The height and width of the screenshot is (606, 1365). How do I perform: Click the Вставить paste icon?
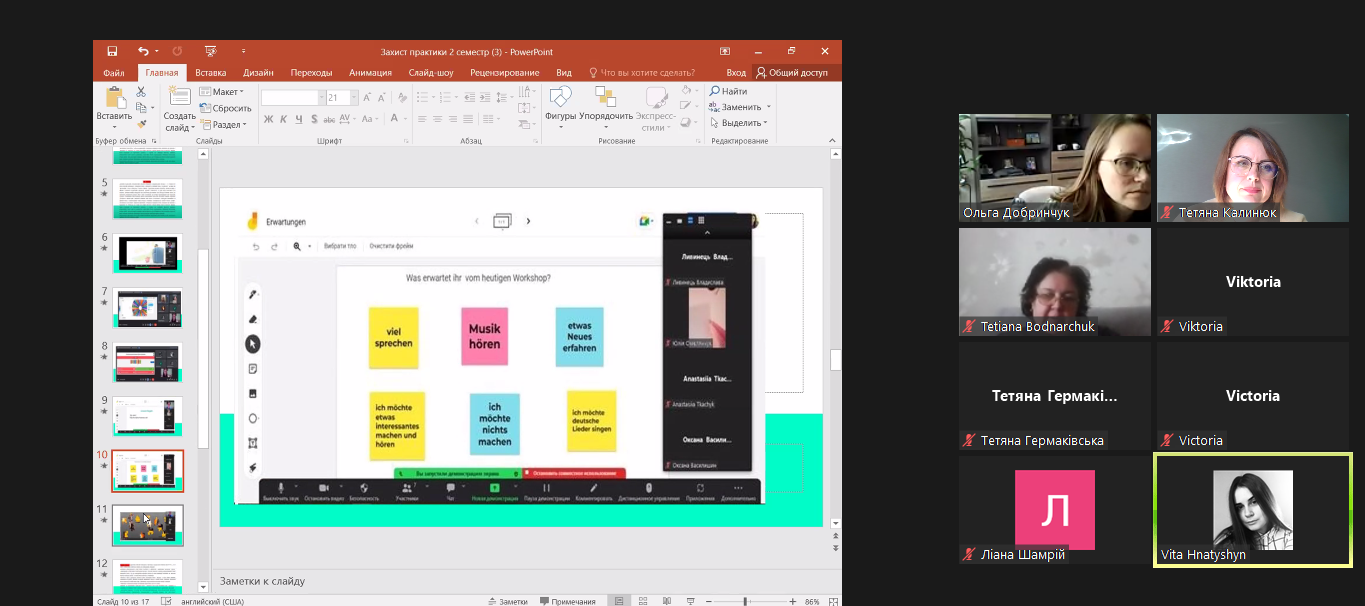114,99
